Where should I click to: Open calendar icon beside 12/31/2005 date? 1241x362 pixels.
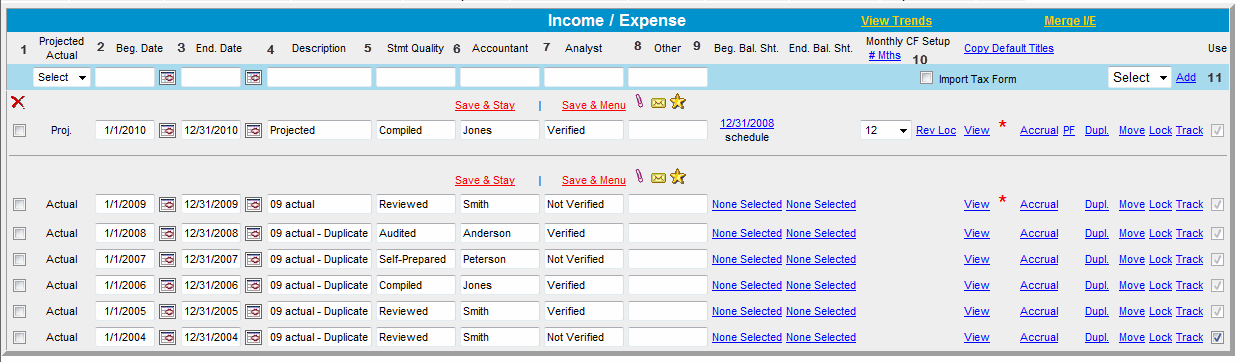coord(254,311)
